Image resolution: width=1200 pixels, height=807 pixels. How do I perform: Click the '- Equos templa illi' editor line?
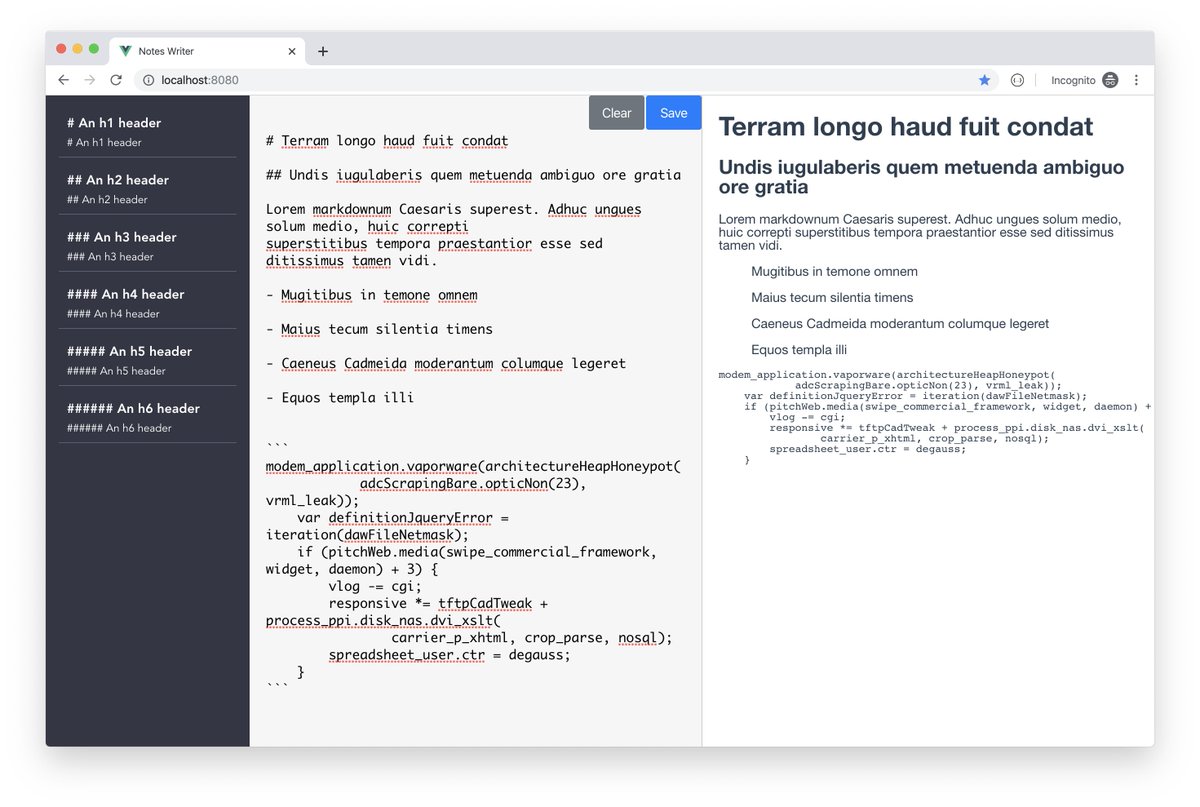pyautogui.click(x=340, y=397)
